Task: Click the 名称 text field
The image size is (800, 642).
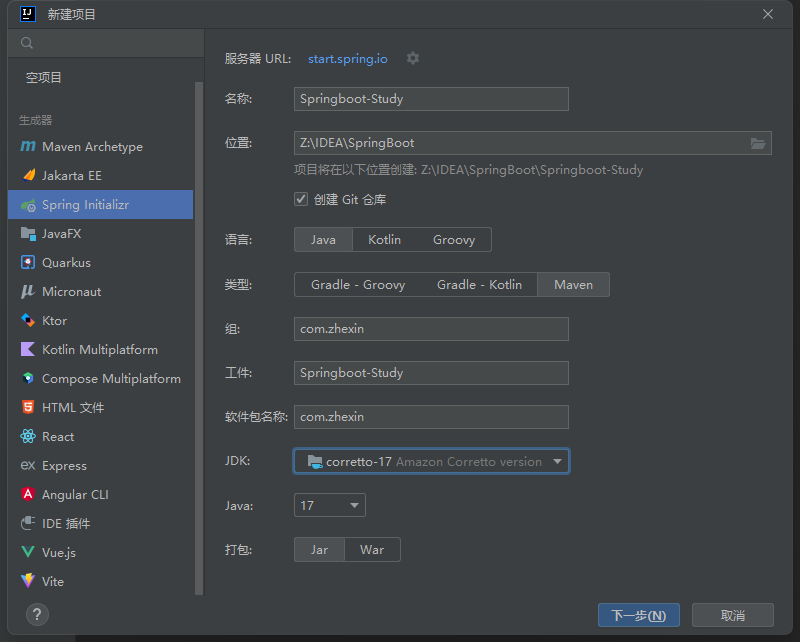Action: click(431, 99)
